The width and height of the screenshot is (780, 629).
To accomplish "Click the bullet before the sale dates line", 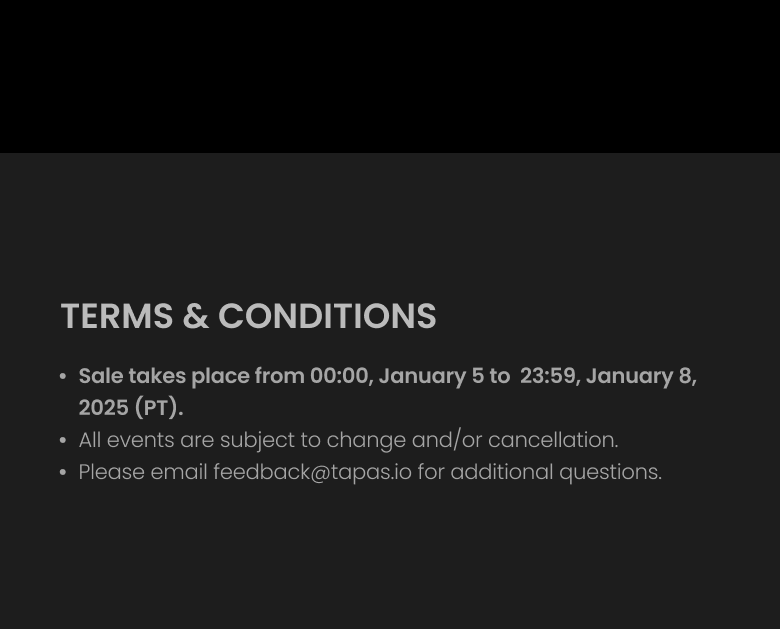I will (63, 377).
